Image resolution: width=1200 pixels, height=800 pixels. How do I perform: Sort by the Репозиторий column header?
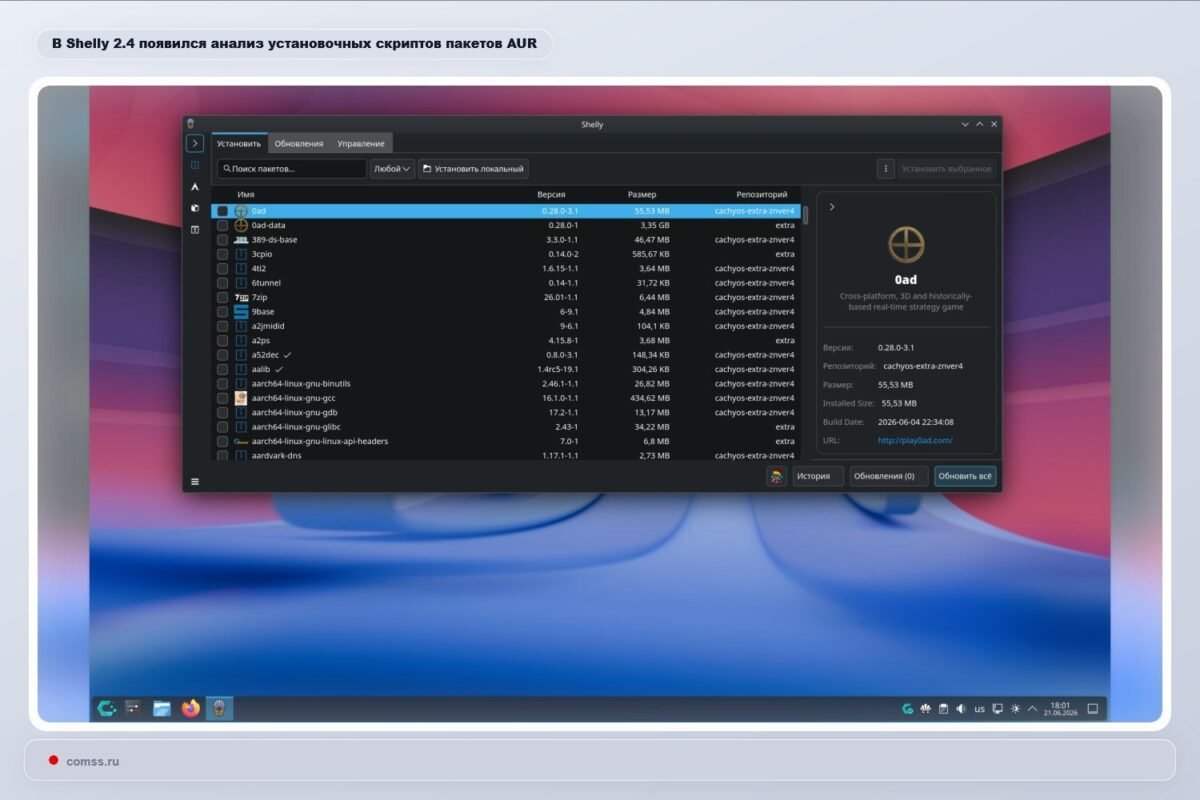pos(762,195)
